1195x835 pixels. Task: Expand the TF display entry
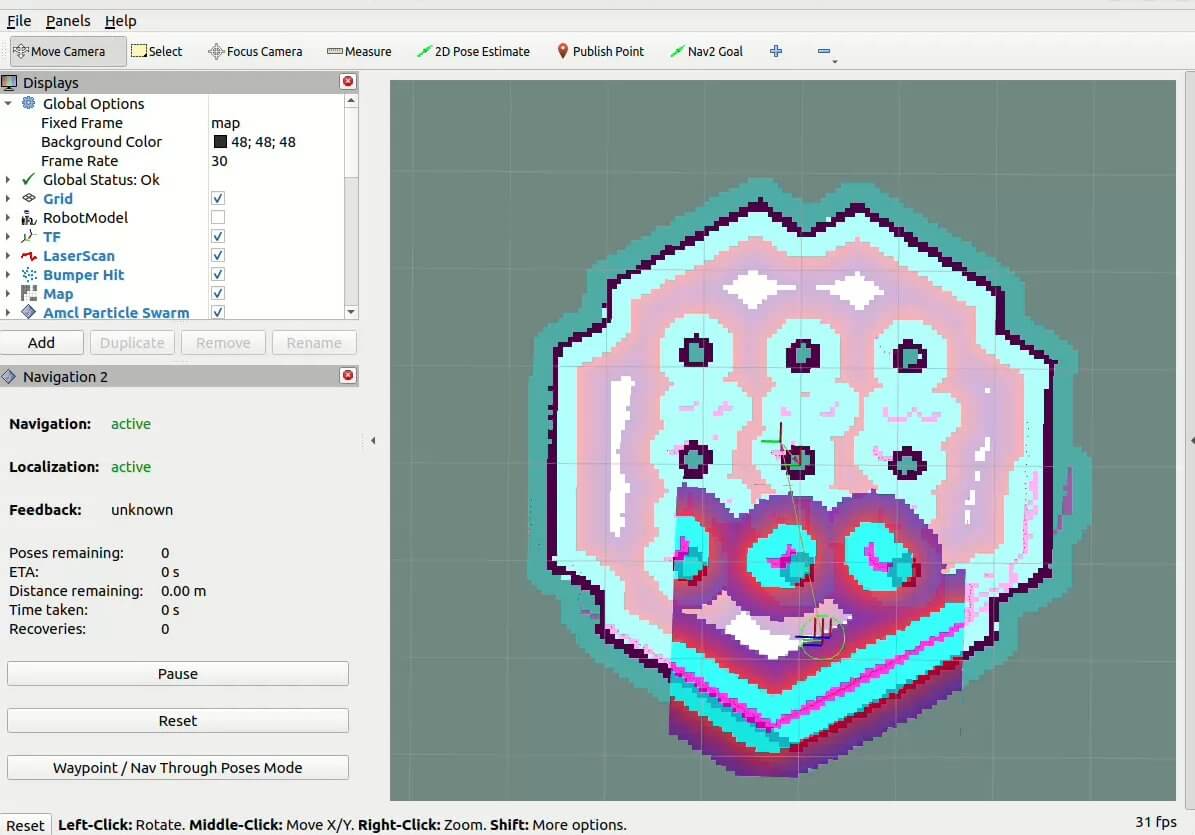coord(8,237)
